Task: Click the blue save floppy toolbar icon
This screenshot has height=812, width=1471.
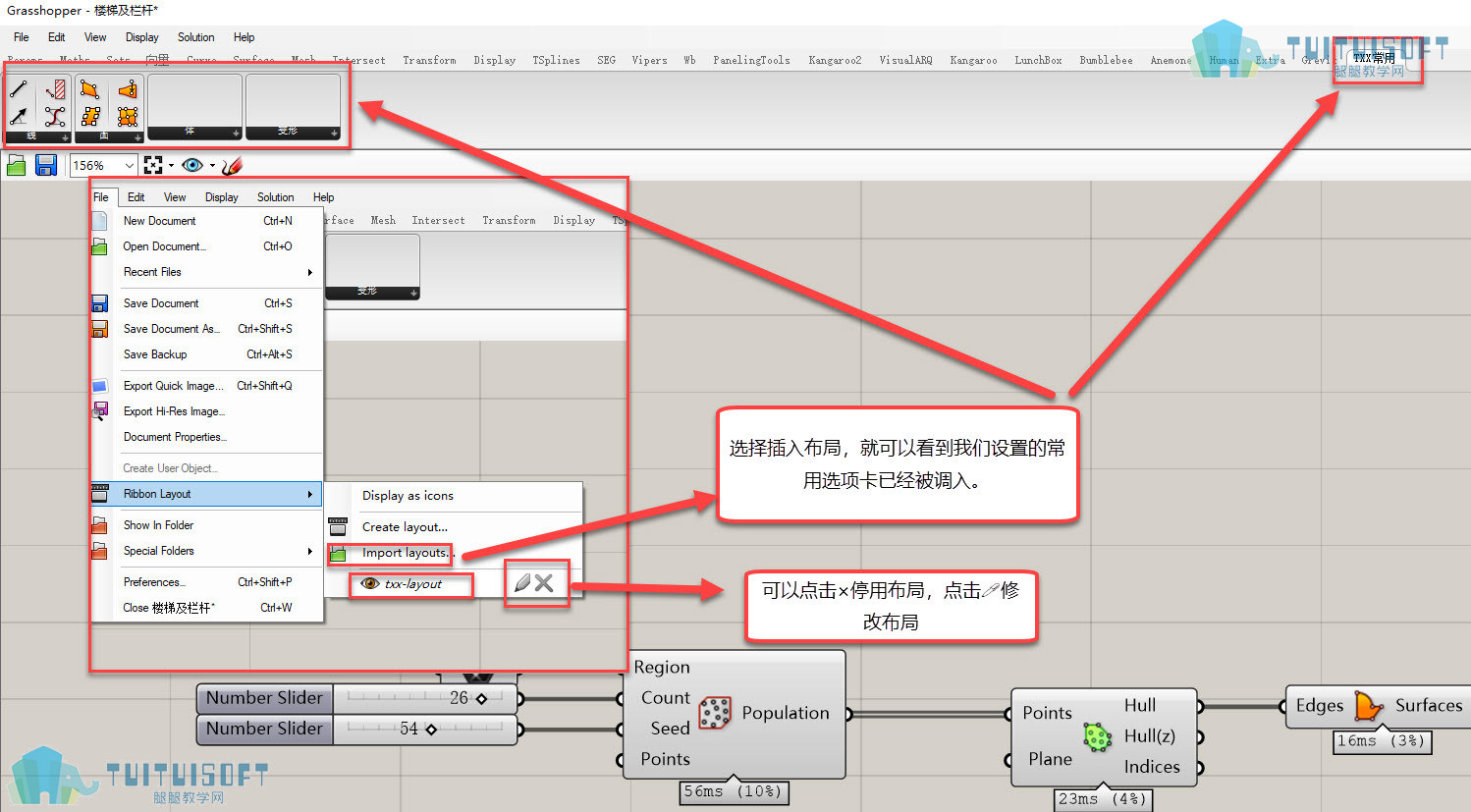Action: 46,166
